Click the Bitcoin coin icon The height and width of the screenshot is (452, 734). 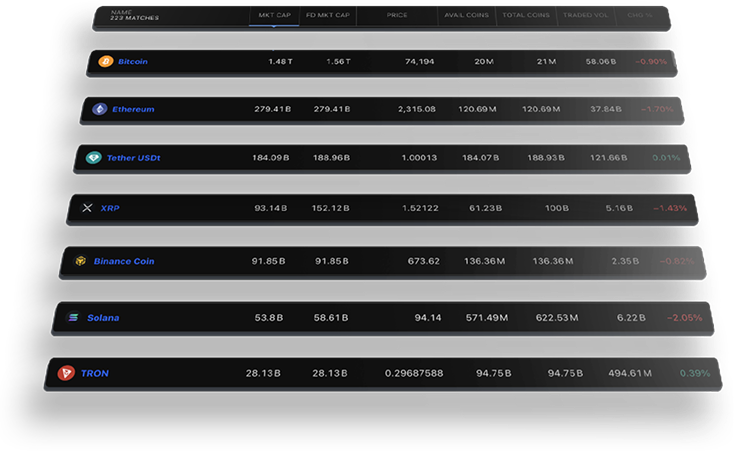point(106,61)
